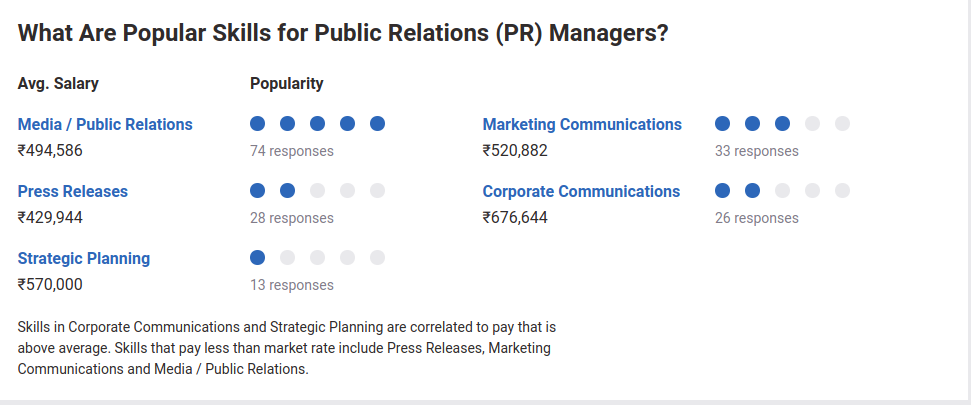Click the Popularity column header
Image resolution: width=971 pixels, height=405 pixels.
287,84
